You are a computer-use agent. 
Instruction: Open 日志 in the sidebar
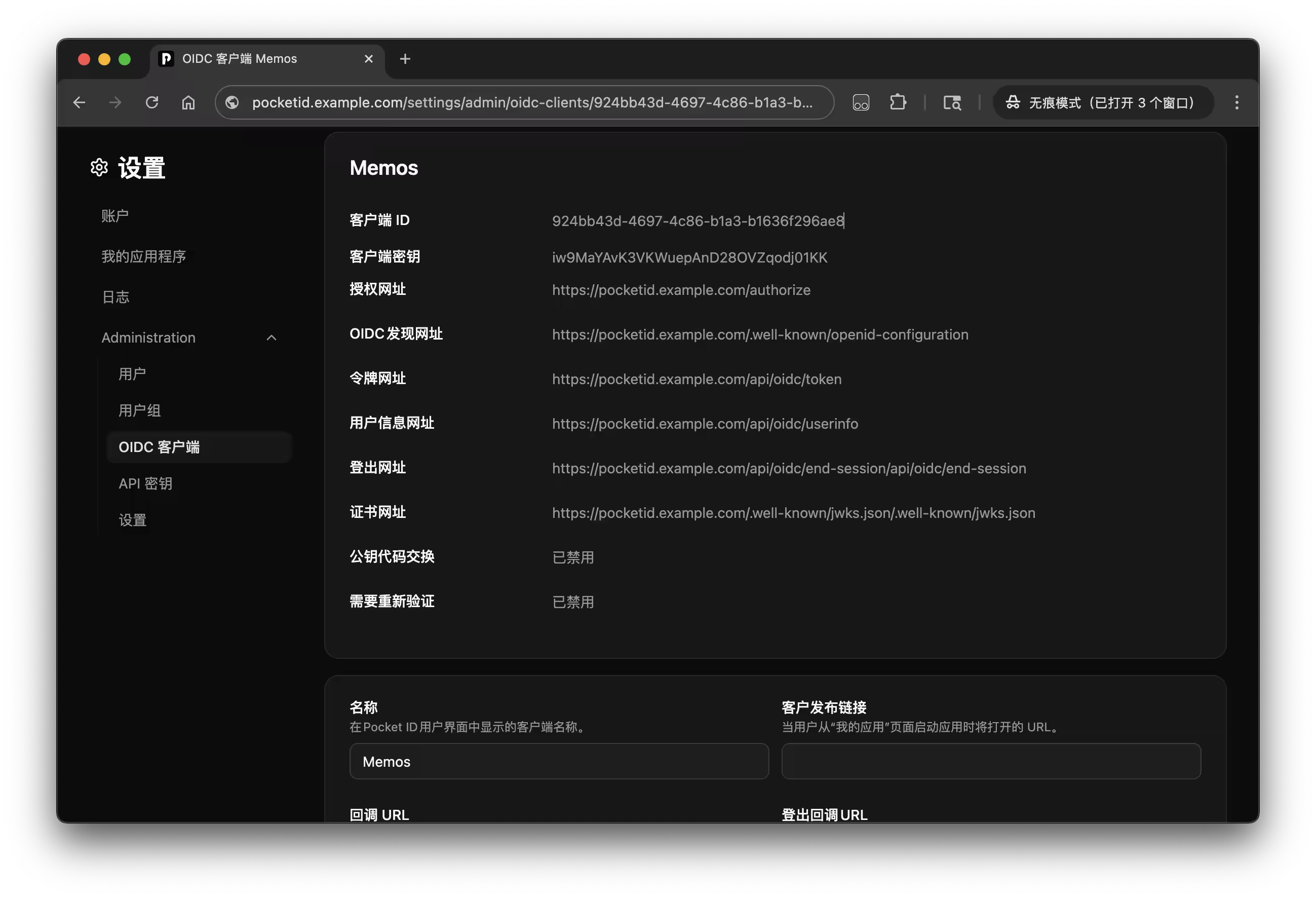[x=115, y=297]
